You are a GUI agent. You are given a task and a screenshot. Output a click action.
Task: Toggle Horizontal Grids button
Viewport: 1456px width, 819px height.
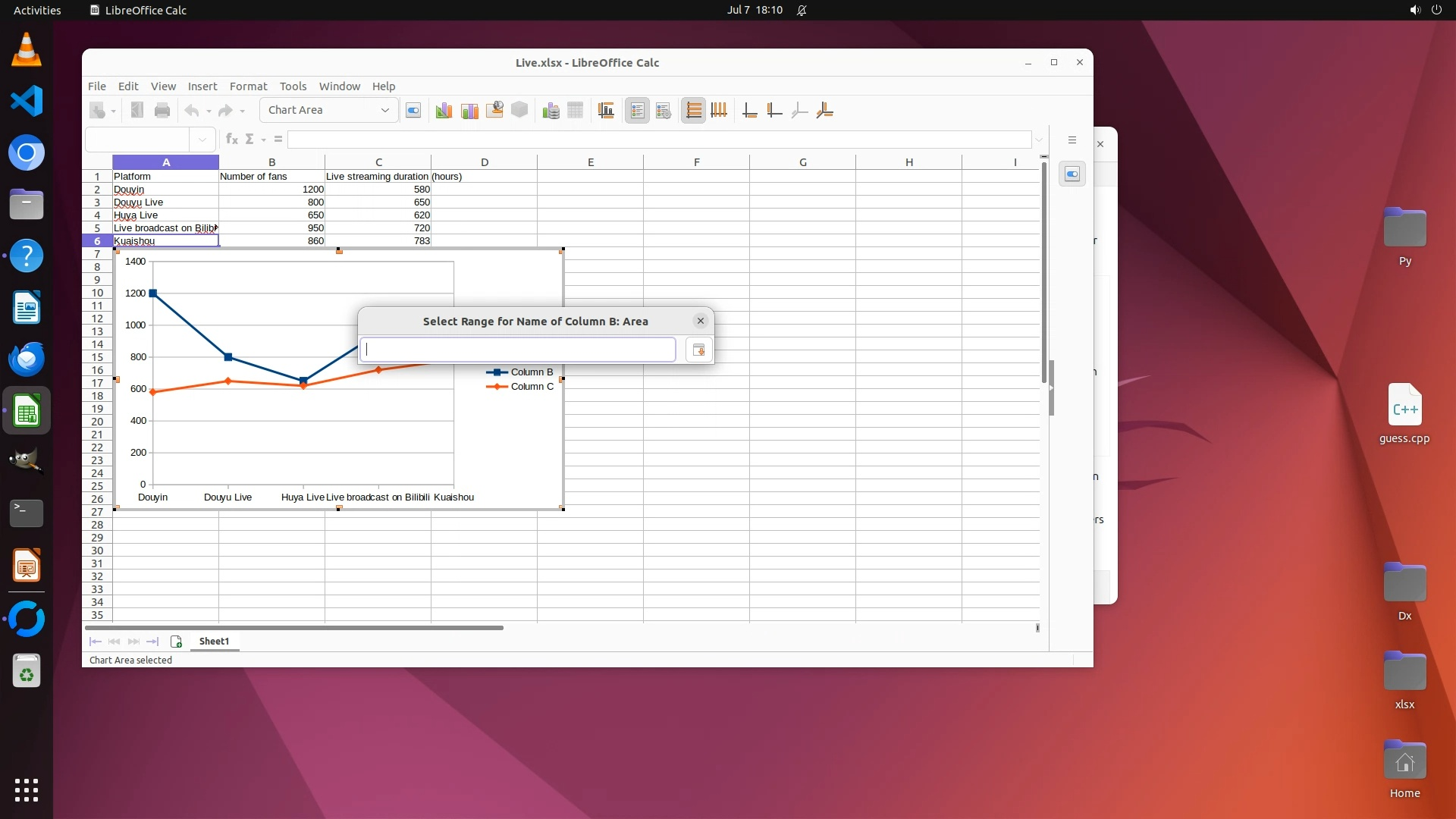pos(693,111)
